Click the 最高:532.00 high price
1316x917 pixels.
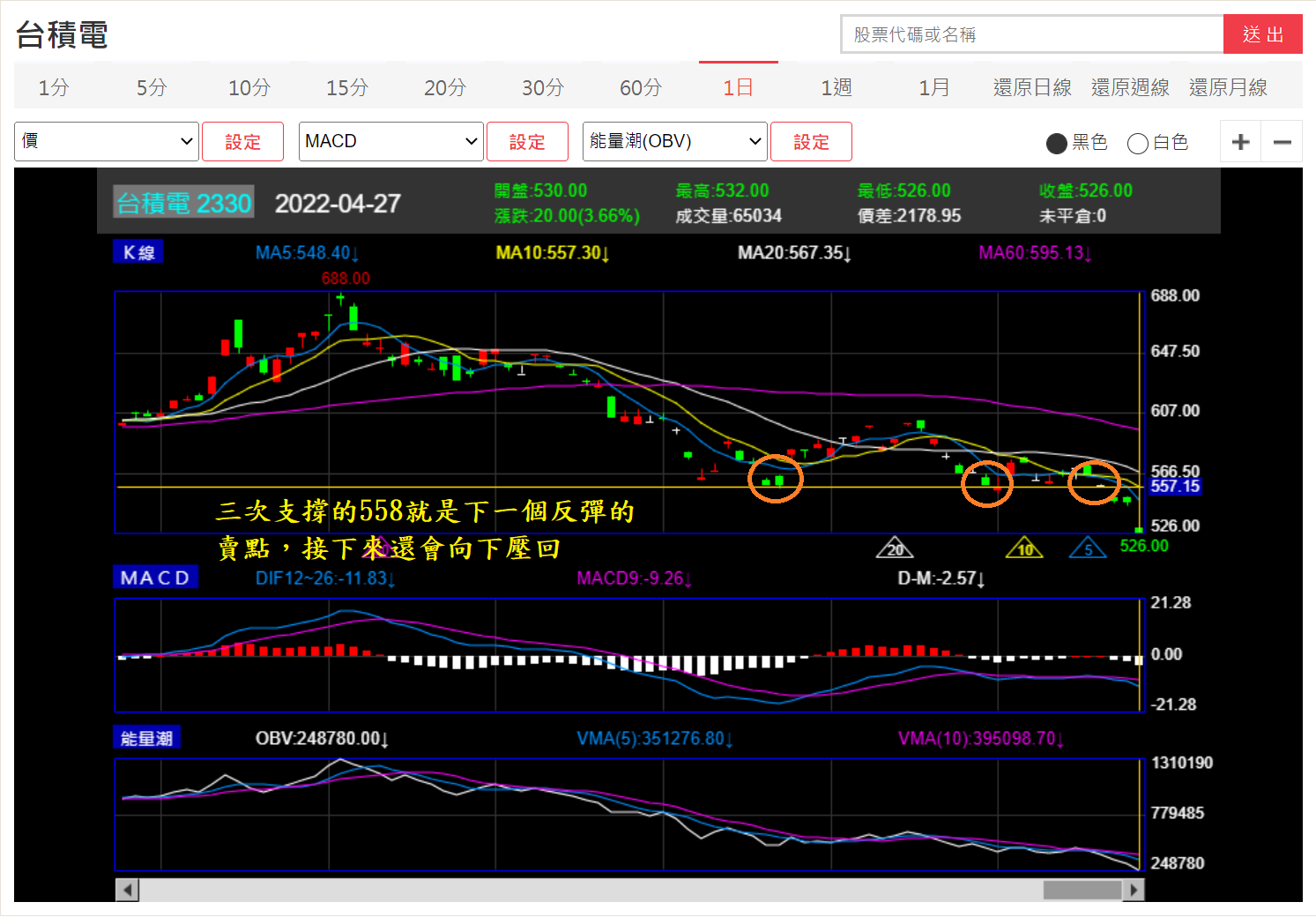(x=722, y=190)
